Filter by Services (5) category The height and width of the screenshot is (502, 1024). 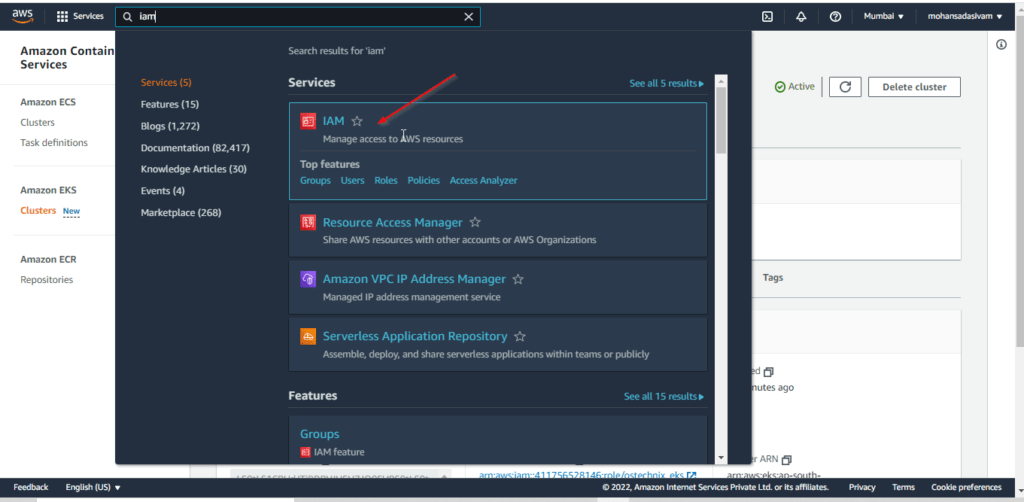click(166, 83)
